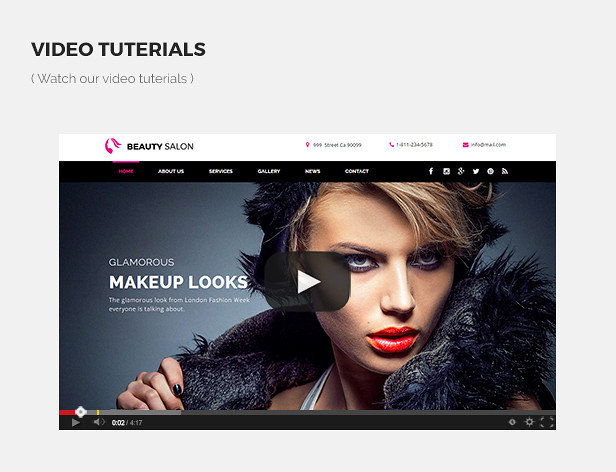
Task: Open the ABOUT US menu item
Action: pos(171,171)
